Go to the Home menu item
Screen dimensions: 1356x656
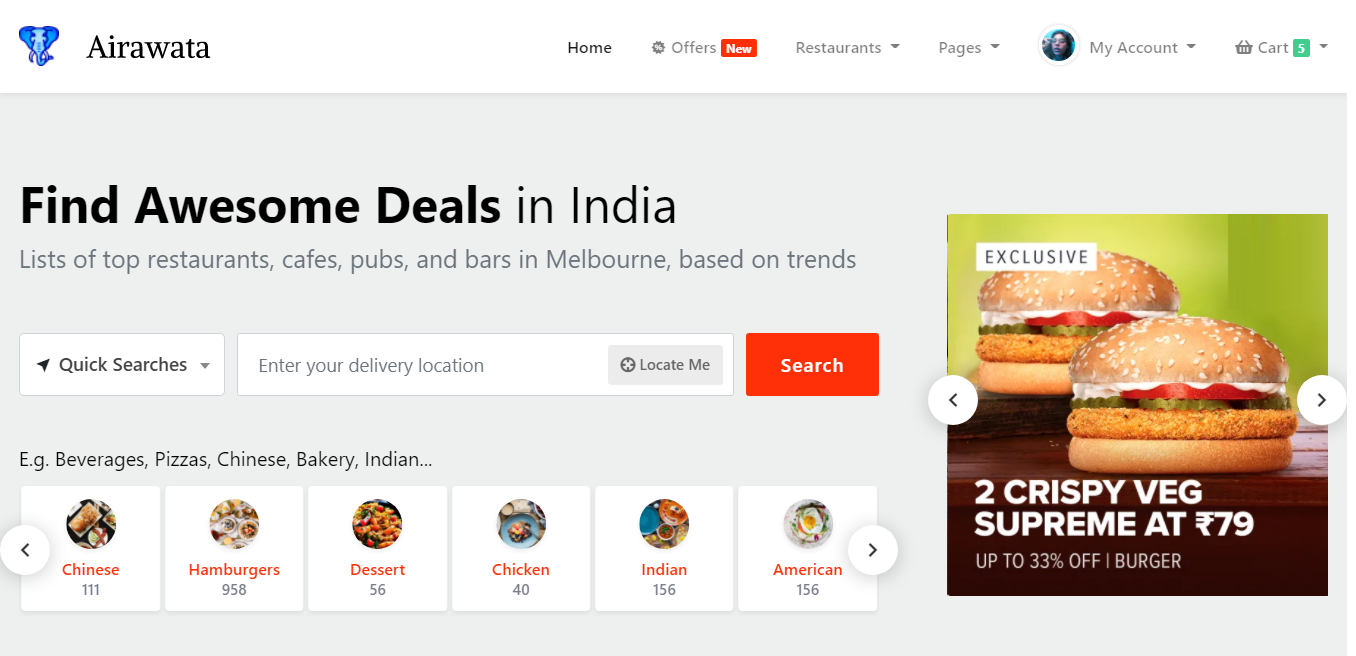coord(589,47)
